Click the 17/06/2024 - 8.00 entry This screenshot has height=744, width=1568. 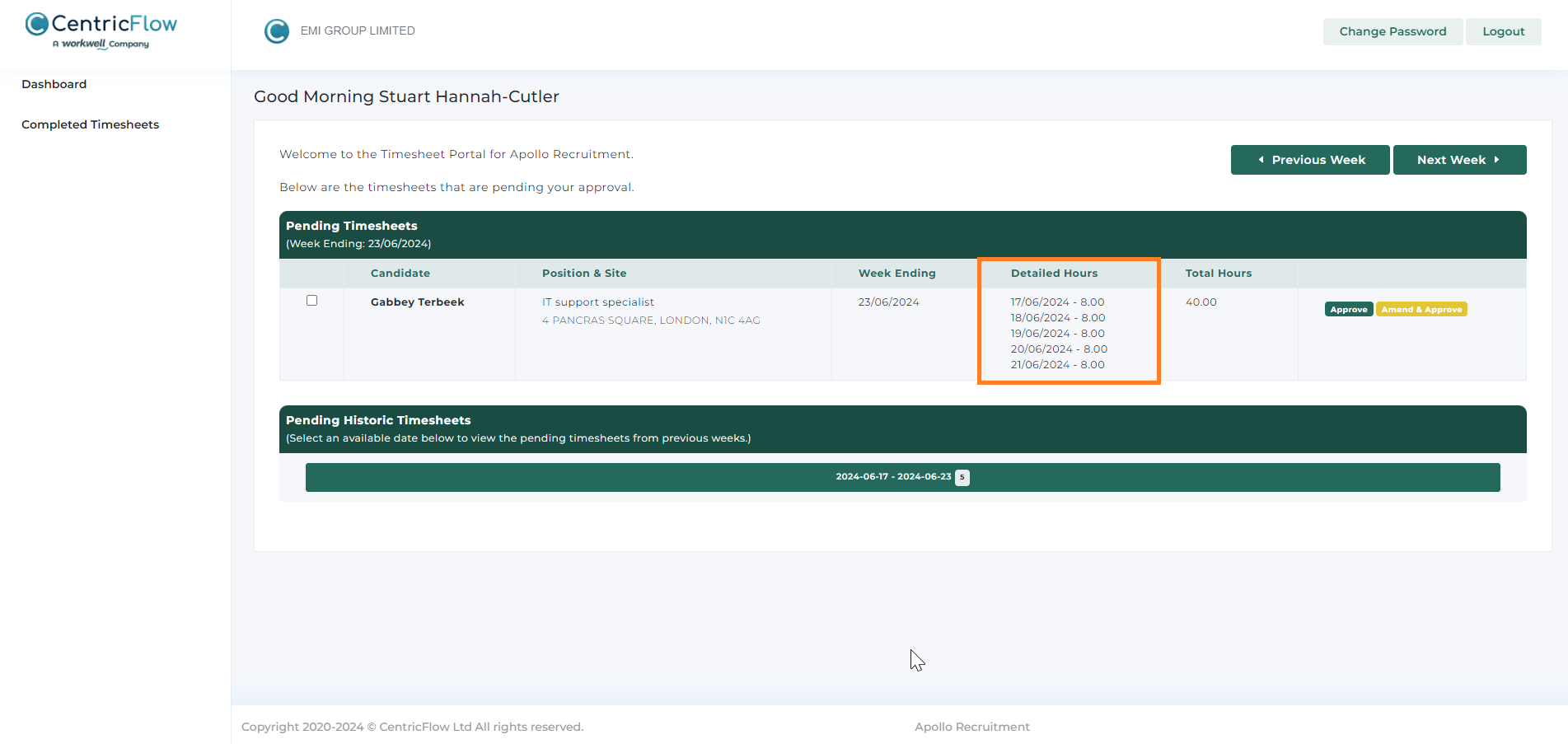pos(1058,302)
